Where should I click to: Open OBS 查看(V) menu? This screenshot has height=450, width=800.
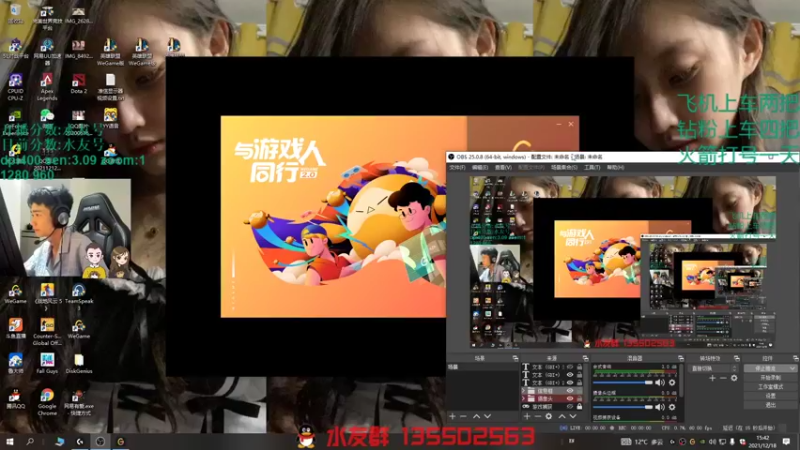(503, 167)
